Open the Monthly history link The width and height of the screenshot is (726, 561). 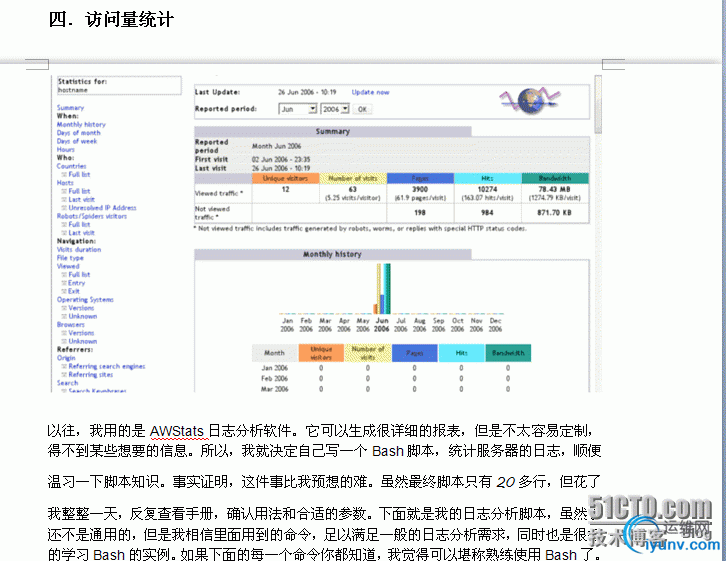click(81, 124)
